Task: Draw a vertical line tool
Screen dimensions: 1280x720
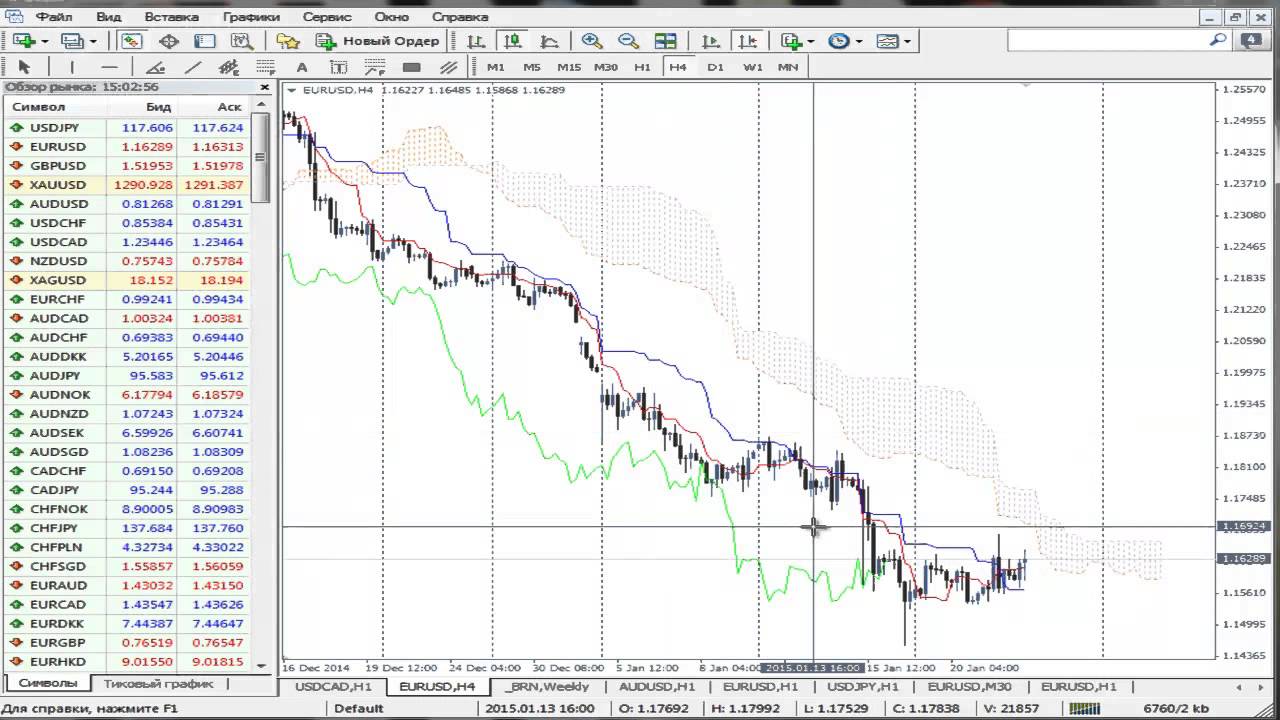Action: point(72,67)
